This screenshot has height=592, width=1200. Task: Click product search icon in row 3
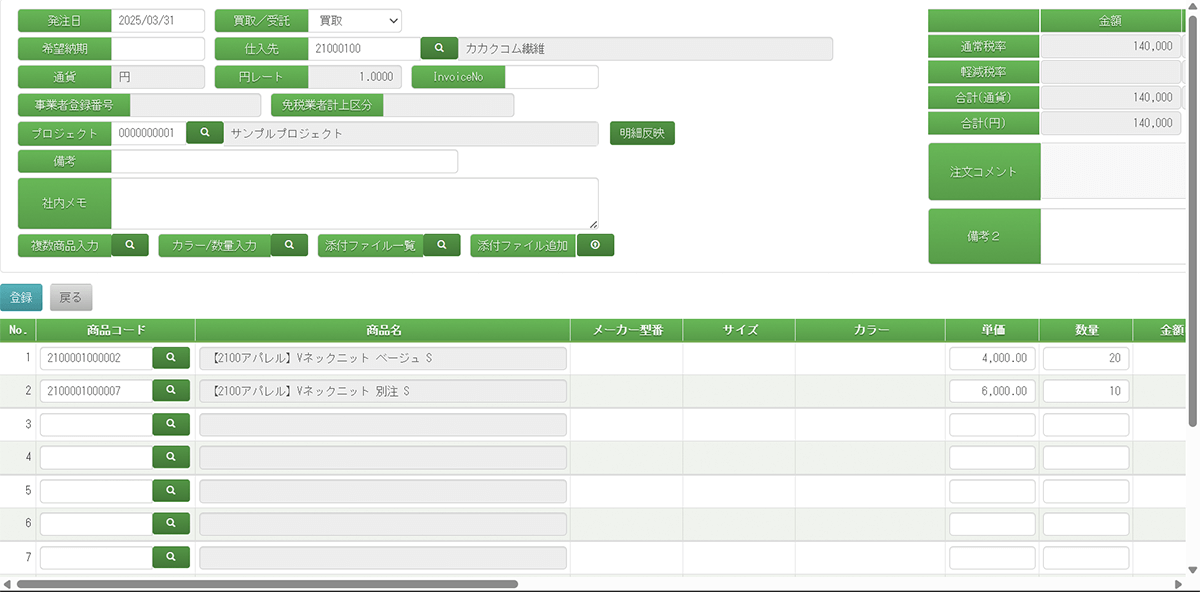171,424
